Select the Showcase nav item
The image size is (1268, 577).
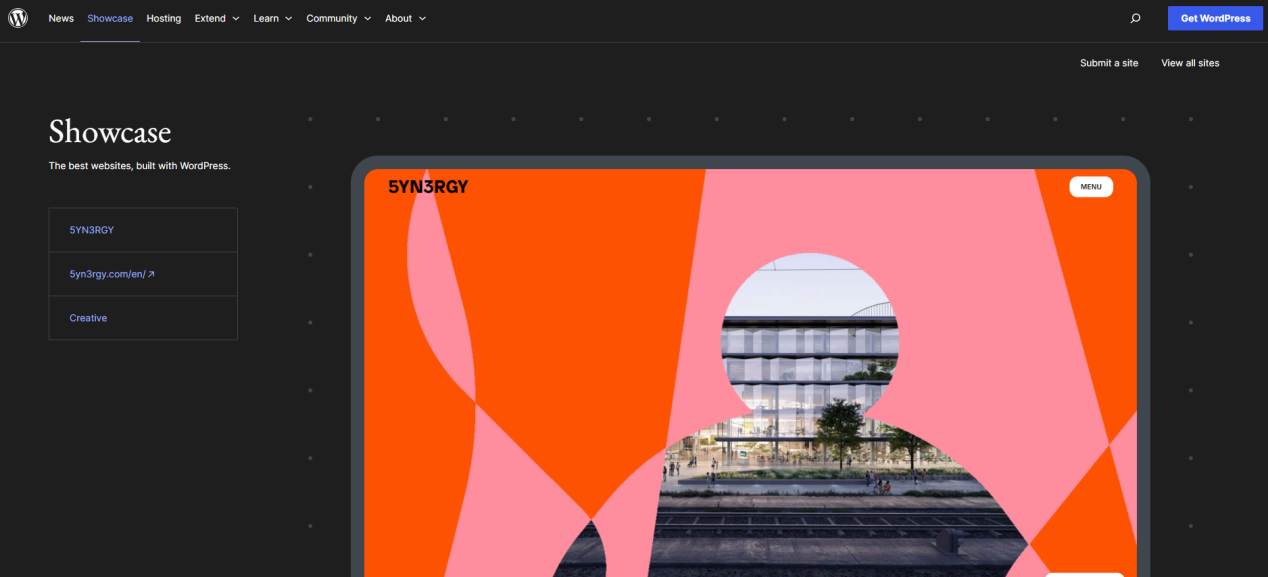[110, 18]
